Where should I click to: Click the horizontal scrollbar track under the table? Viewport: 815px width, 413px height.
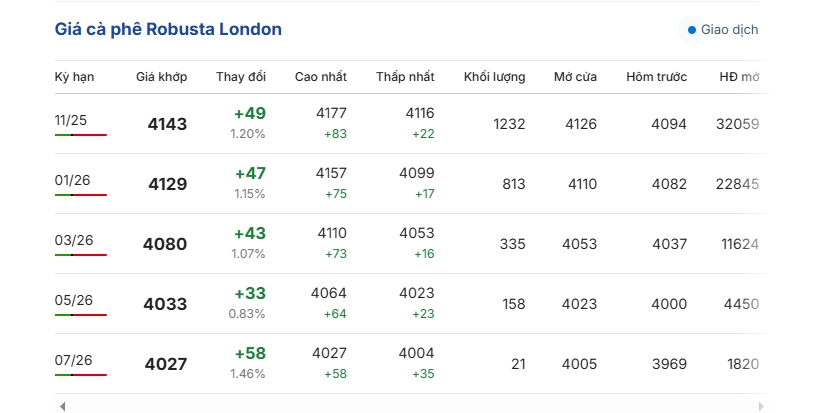412,406
